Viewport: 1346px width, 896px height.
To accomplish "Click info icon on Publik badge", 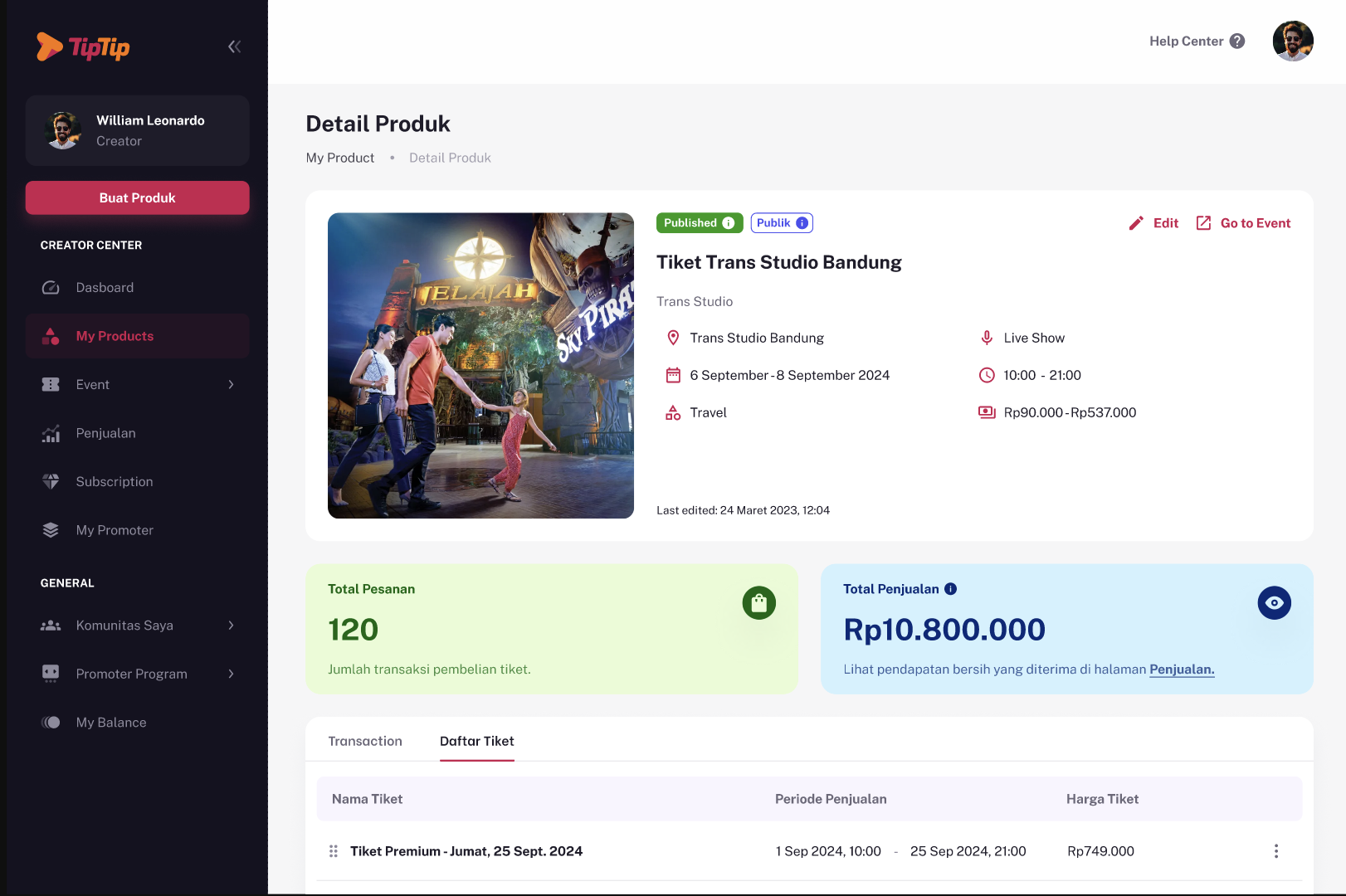I will 802,223.
